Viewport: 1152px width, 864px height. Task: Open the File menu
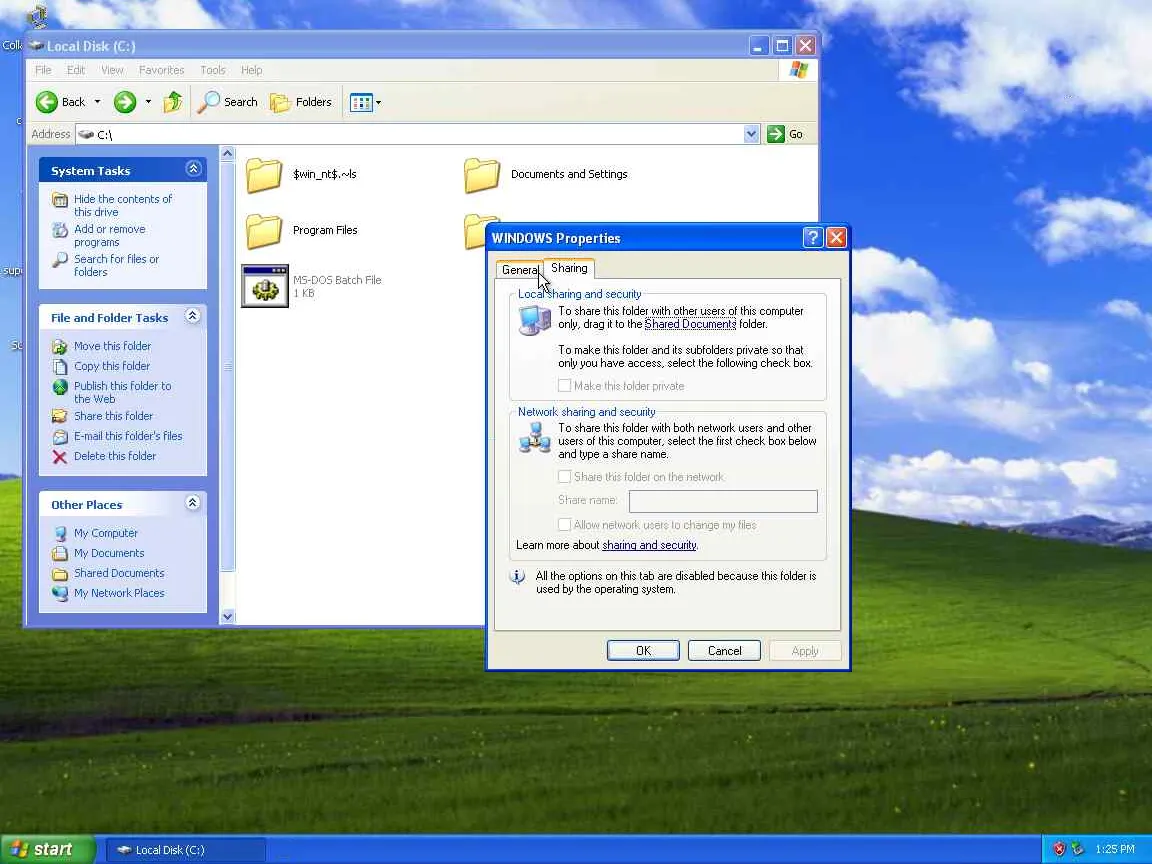[x=43, y=70]
